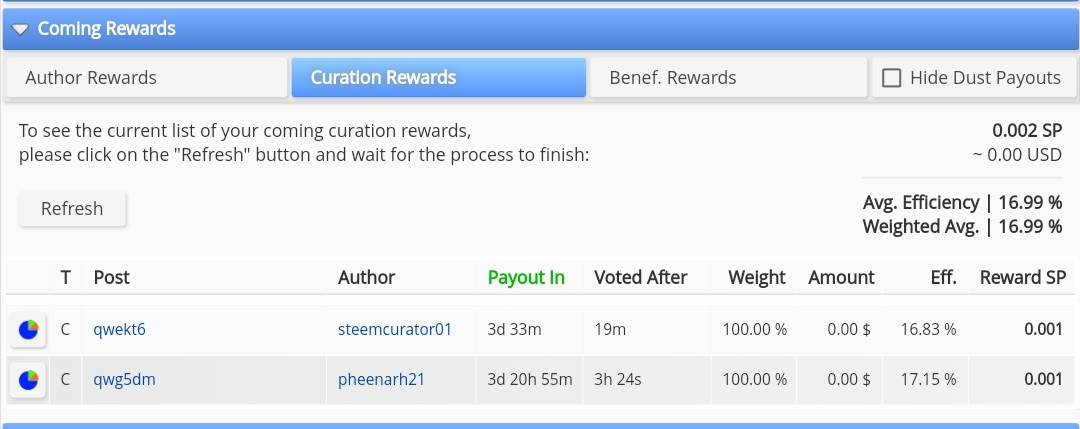The width and height of the screenshot is (1080, 429).
Task: Open the qwekt6 post link
Action: tap(119, 330)
